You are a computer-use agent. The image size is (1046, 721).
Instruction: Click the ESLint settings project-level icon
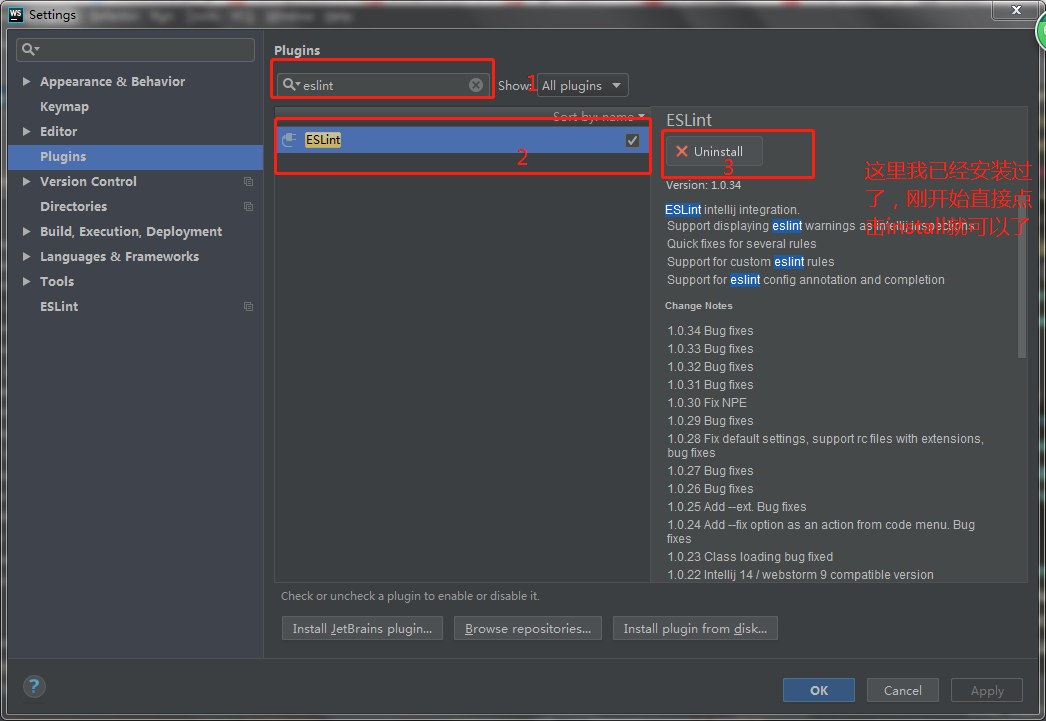[248, 307]
